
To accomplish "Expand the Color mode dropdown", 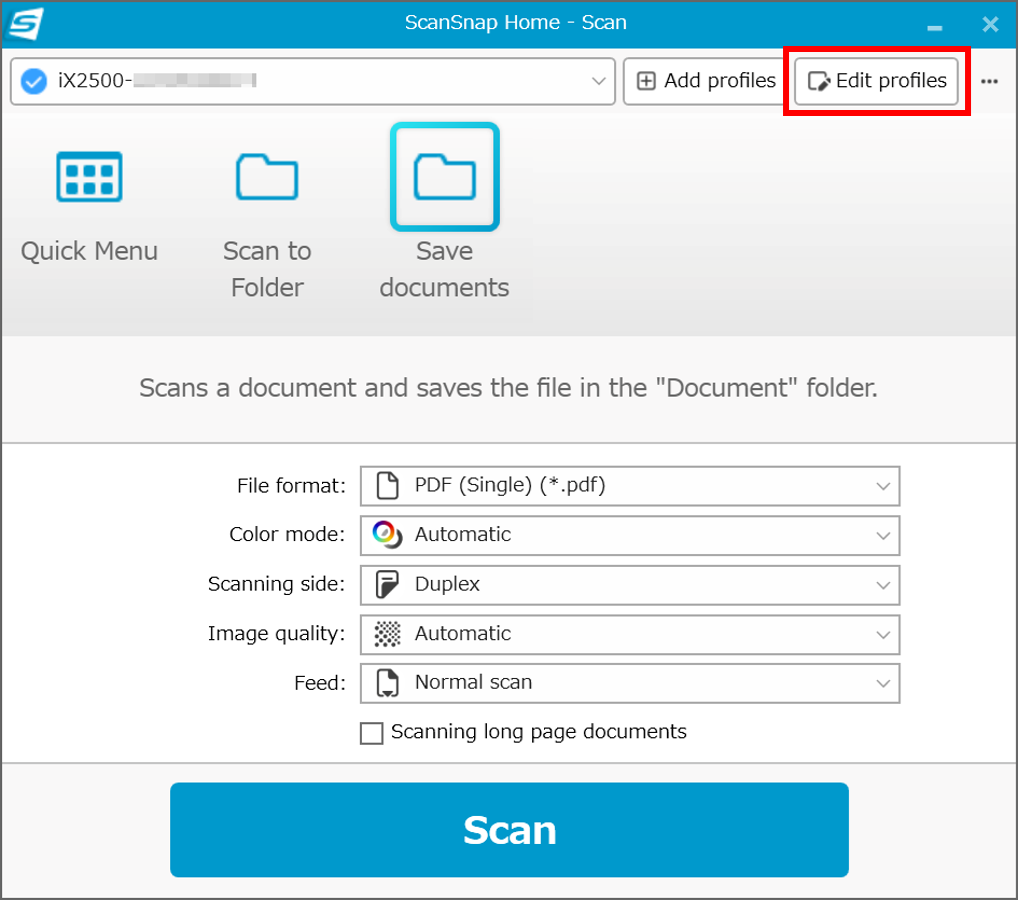I will (x=630, y=535).
